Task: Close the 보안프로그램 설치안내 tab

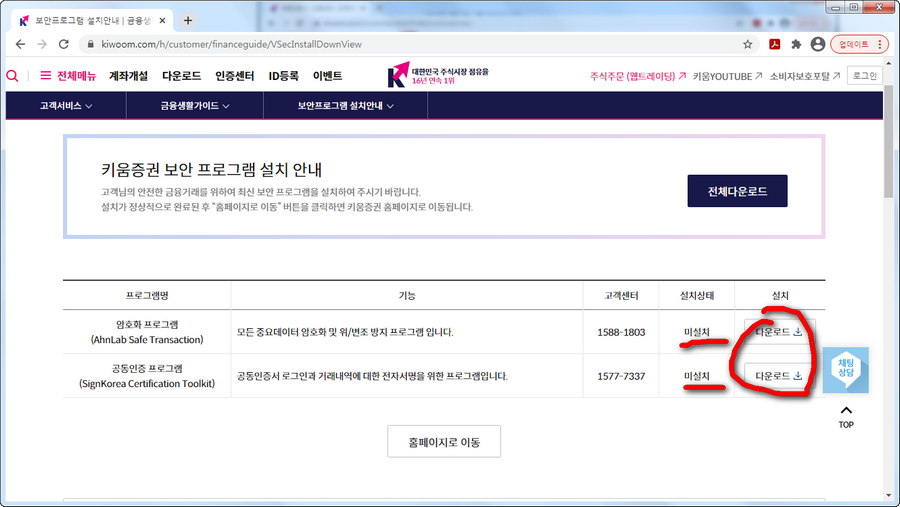Action: pyautogui.click(x=162, y=21)
